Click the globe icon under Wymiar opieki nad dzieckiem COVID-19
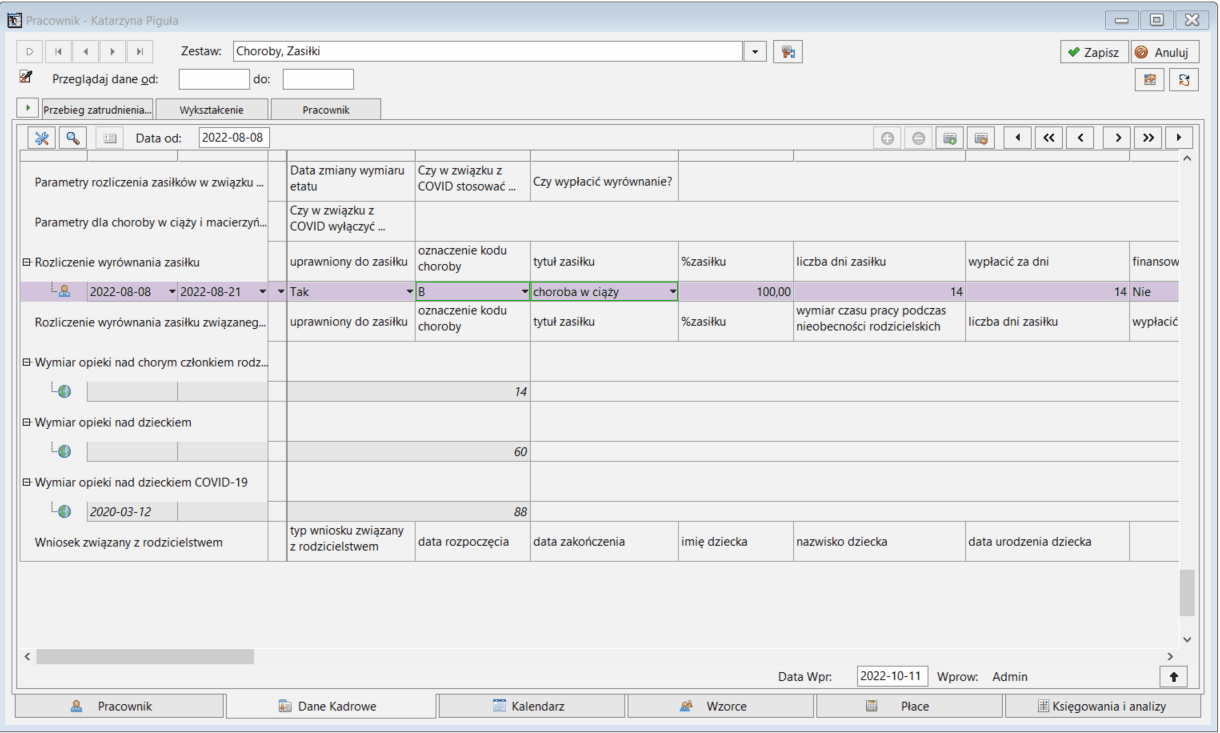Screen dimensions: 1220x733 64,511
